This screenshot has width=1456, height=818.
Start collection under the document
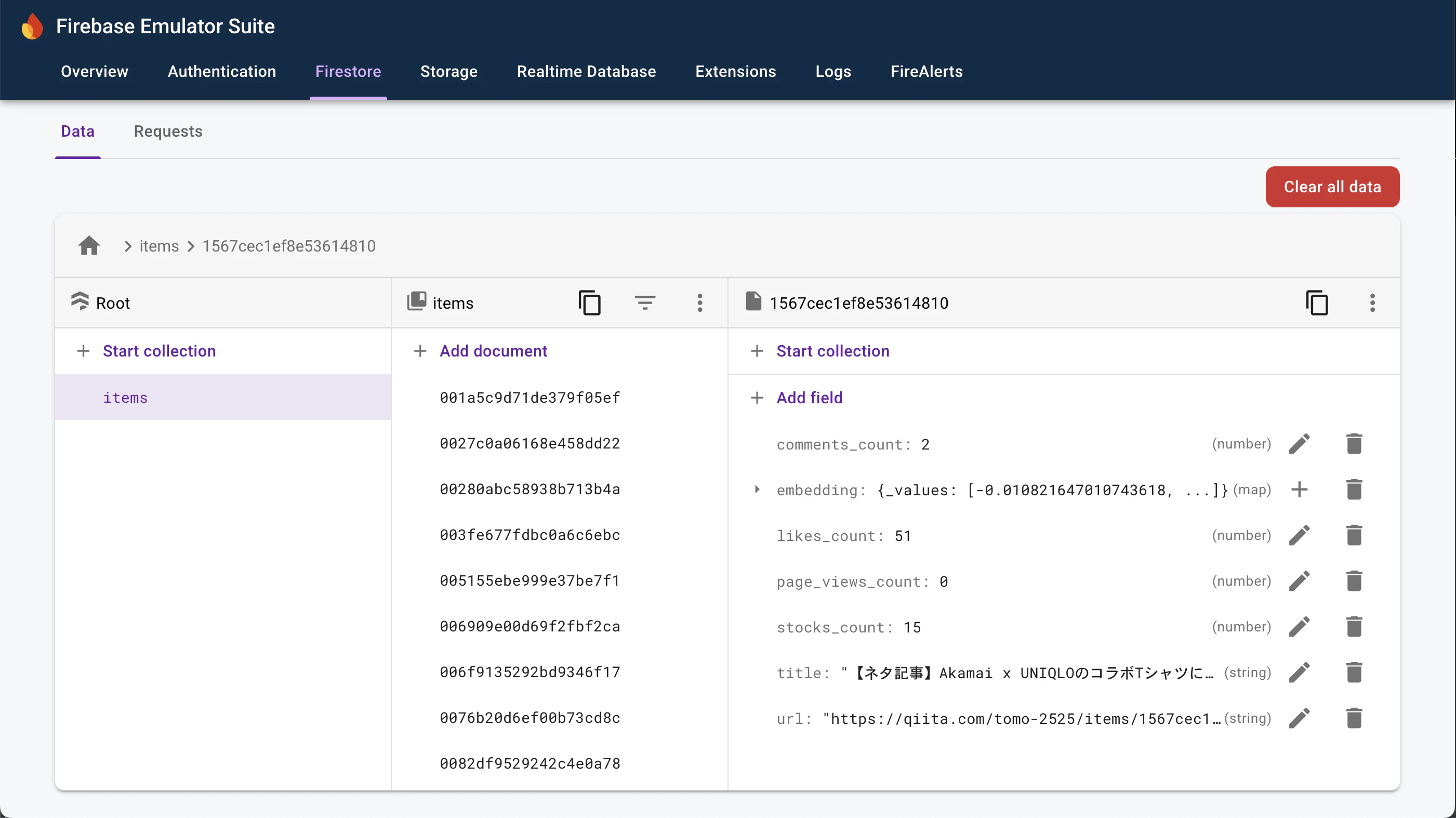point(832,351)
